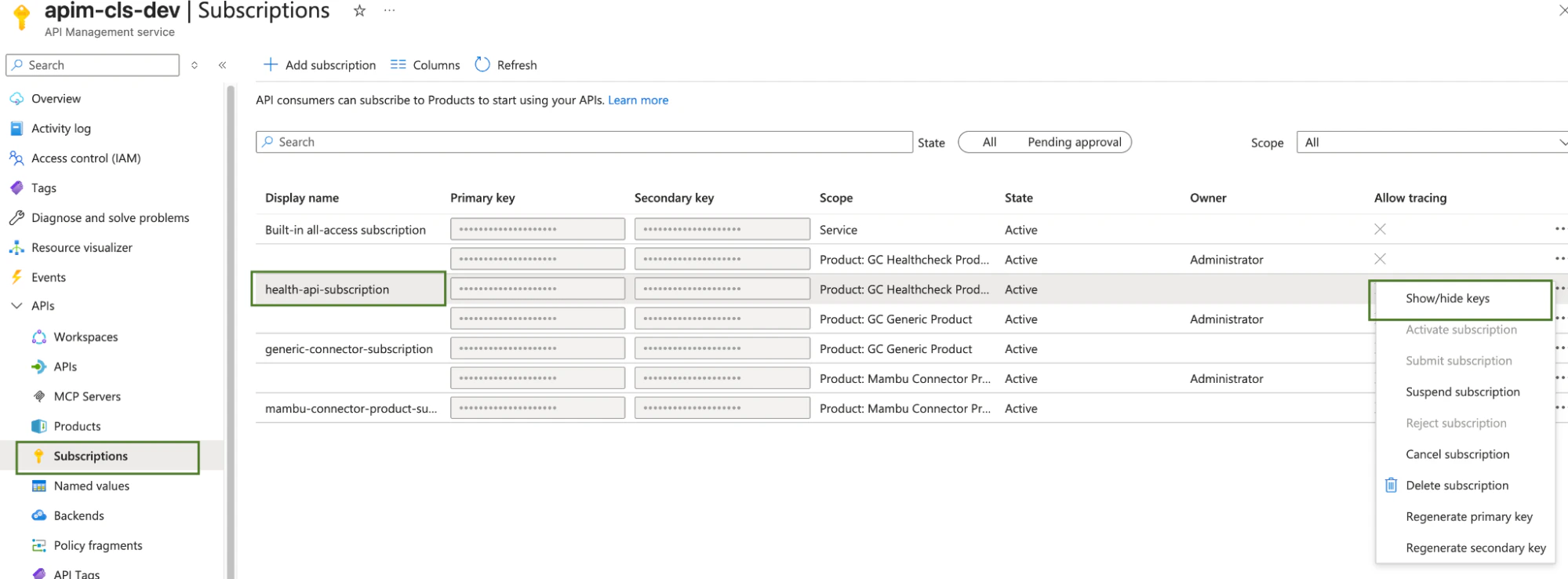Open row menu for first Administrator Healthcheck row
The image size is (1568, 579).
[x=1560, y=259]
